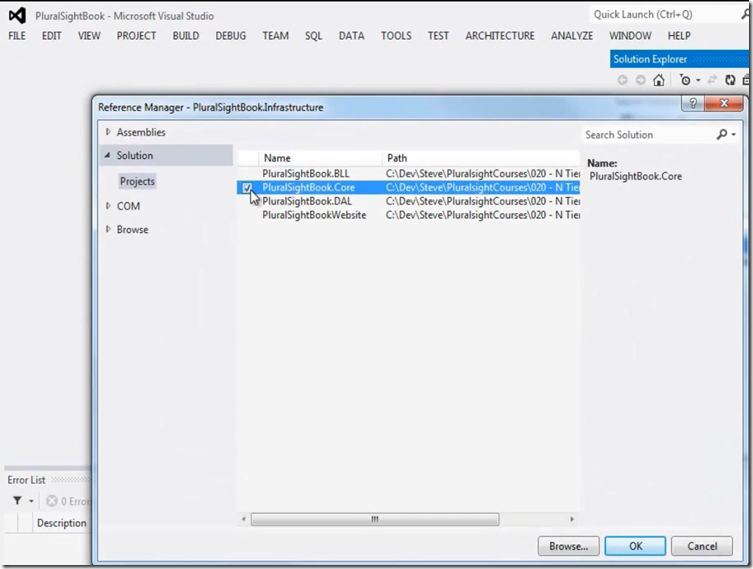Uncheck the PluralSightBook.Core checkbox
The width and height of the screenshot is (753, 569).
tap(247, 187)
